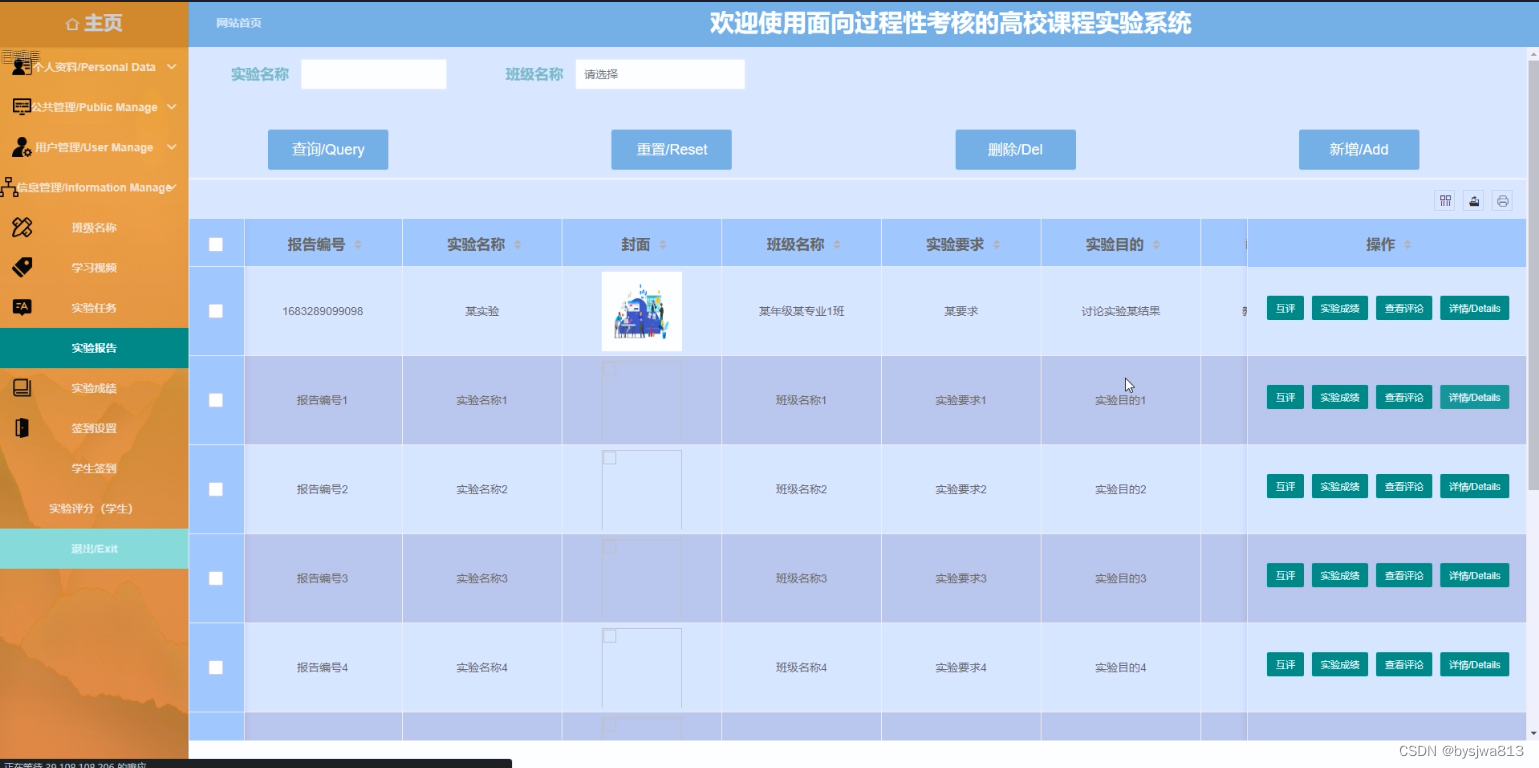
Task: Open the column filter icon above table
Action: (x=1445, y=200)
